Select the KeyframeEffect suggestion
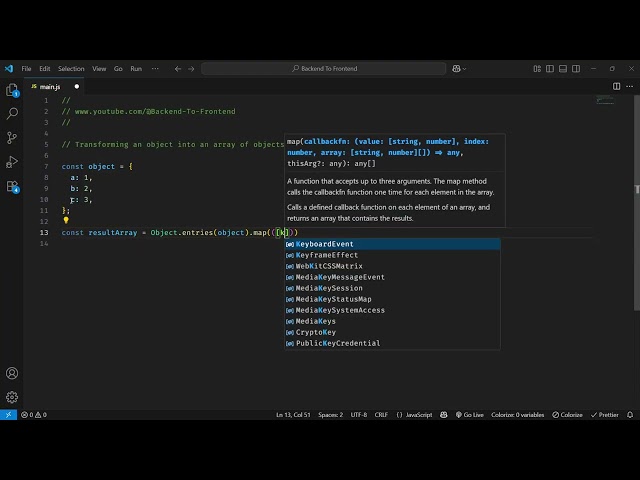The height and width of the screenshot is (480, 640). tap(392, 255)
